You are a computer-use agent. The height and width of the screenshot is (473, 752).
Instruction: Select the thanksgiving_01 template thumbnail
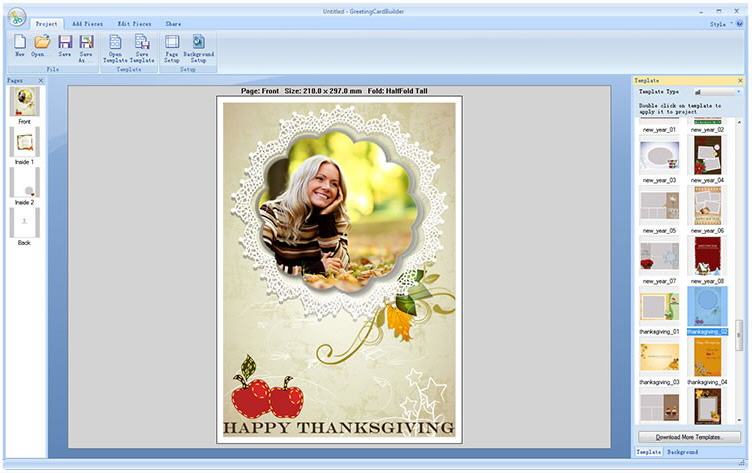coord(659,307)
